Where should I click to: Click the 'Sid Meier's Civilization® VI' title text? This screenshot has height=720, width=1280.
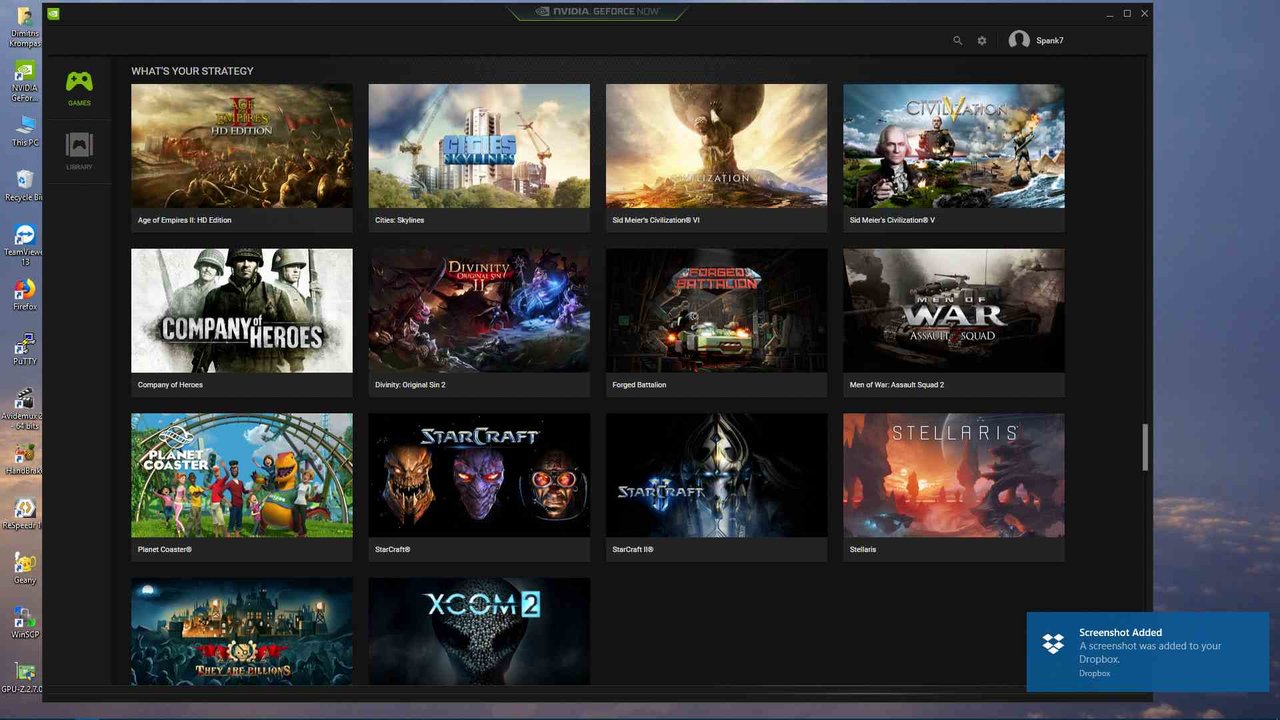click(x=656, y=220)
